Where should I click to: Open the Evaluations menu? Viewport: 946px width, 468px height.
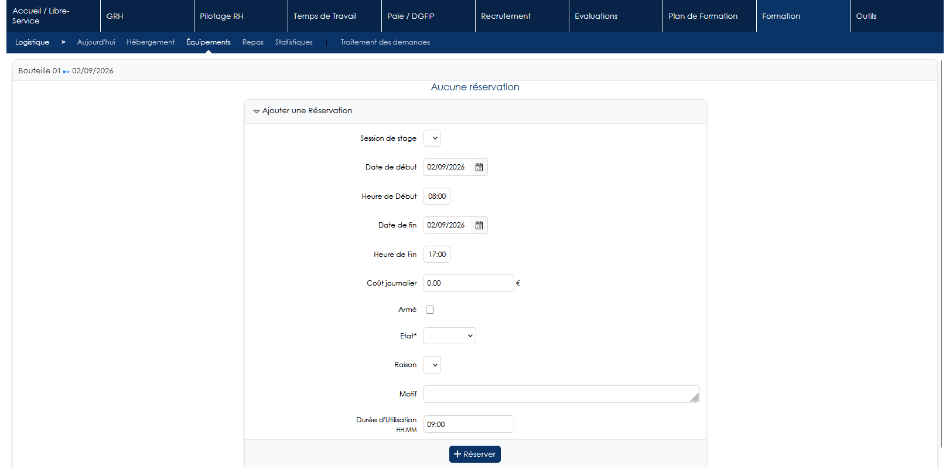point(615,16)
